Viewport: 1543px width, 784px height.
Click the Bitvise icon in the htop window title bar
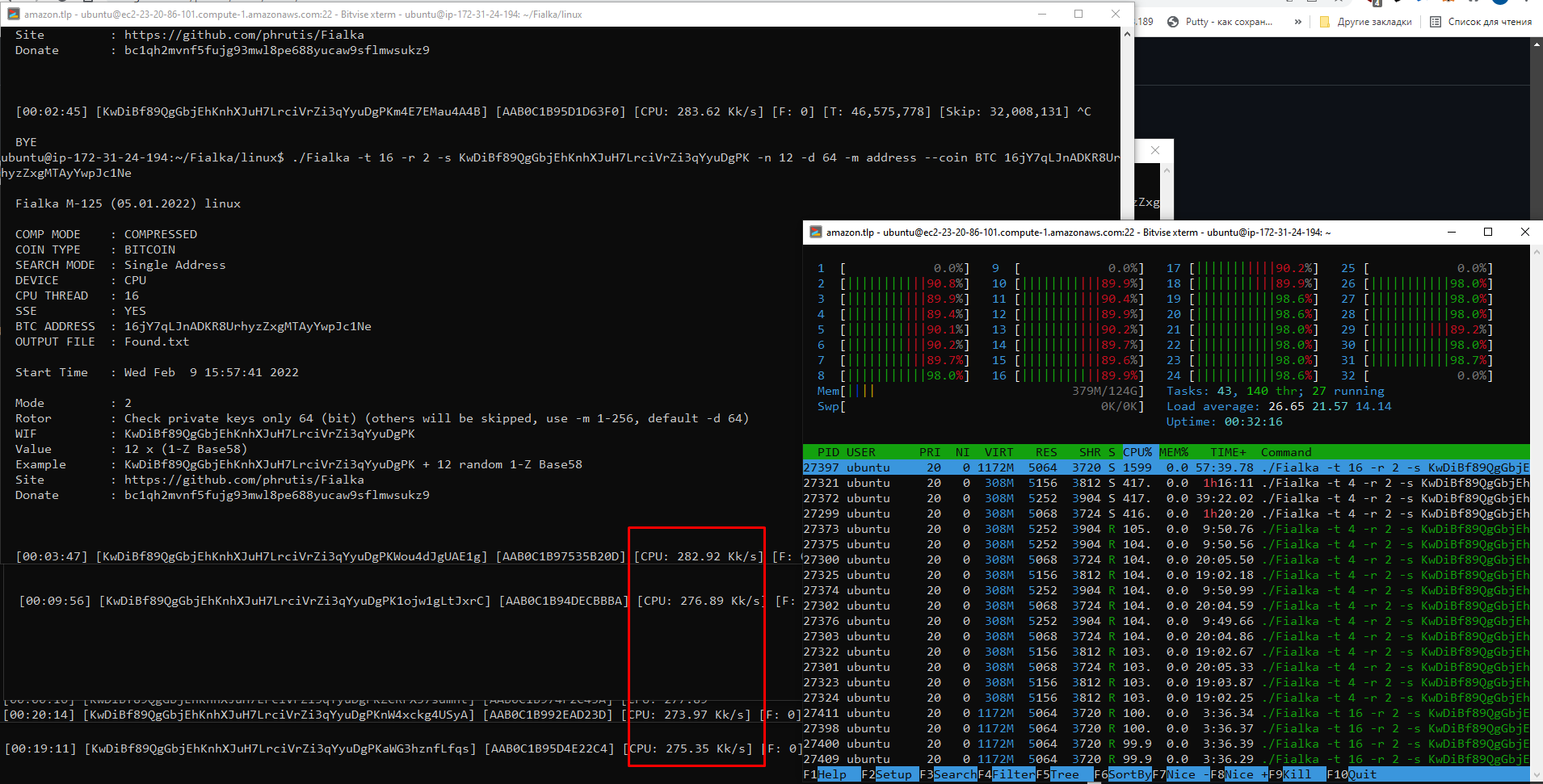816,232
